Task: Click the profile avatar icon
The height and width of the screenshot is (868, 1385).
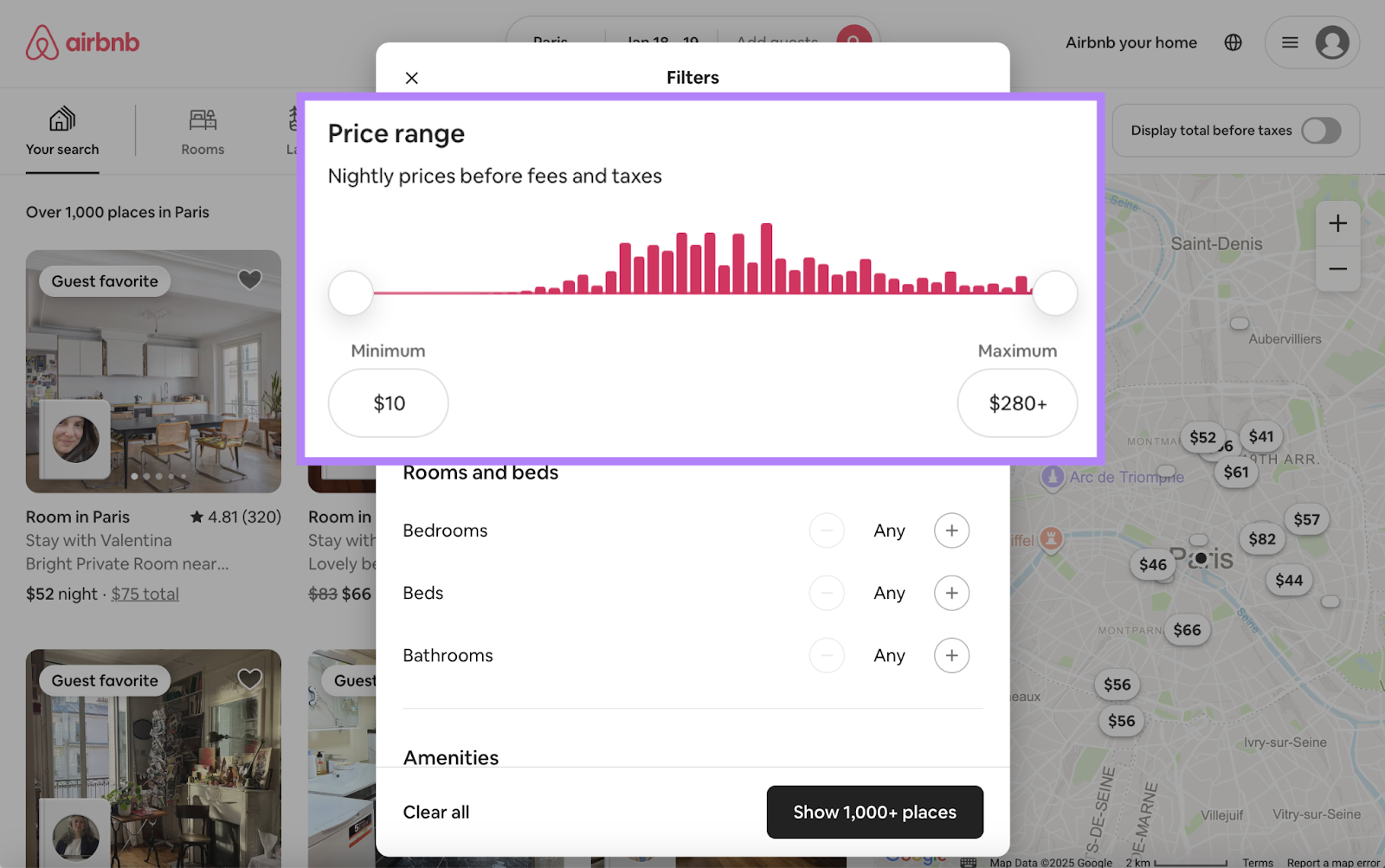Action: point(1333,42)
